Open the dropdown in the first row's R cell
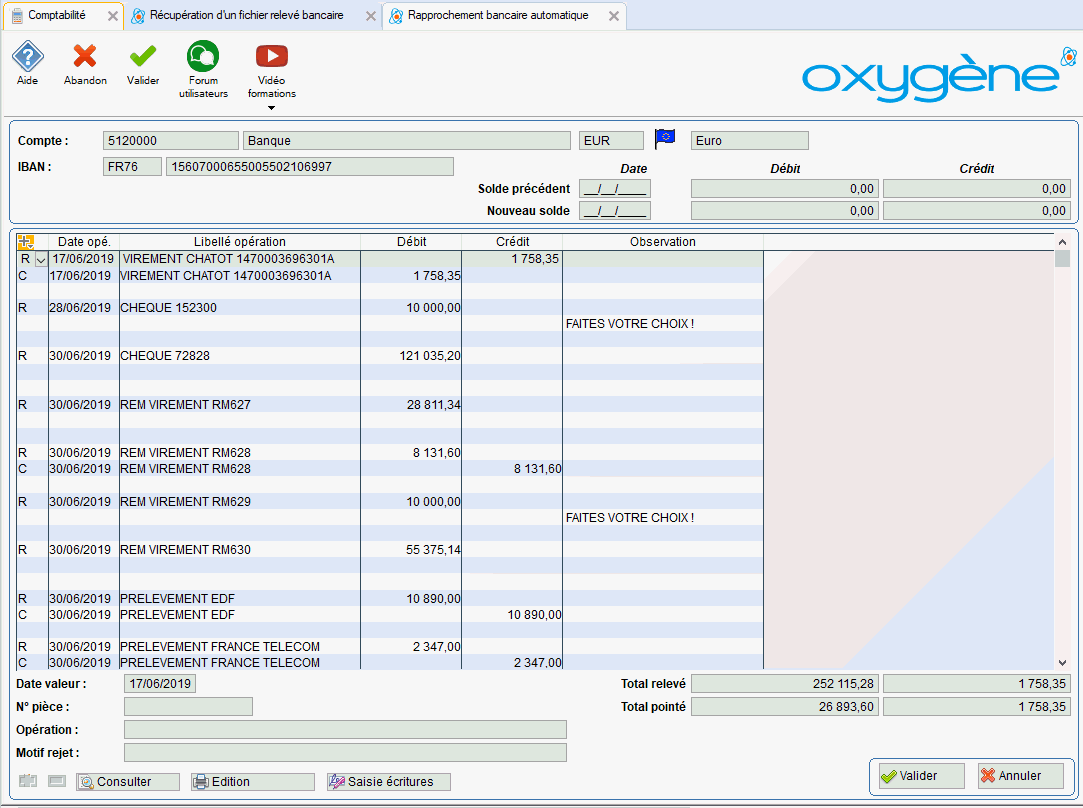1083x808 pixels. (41, 259)
